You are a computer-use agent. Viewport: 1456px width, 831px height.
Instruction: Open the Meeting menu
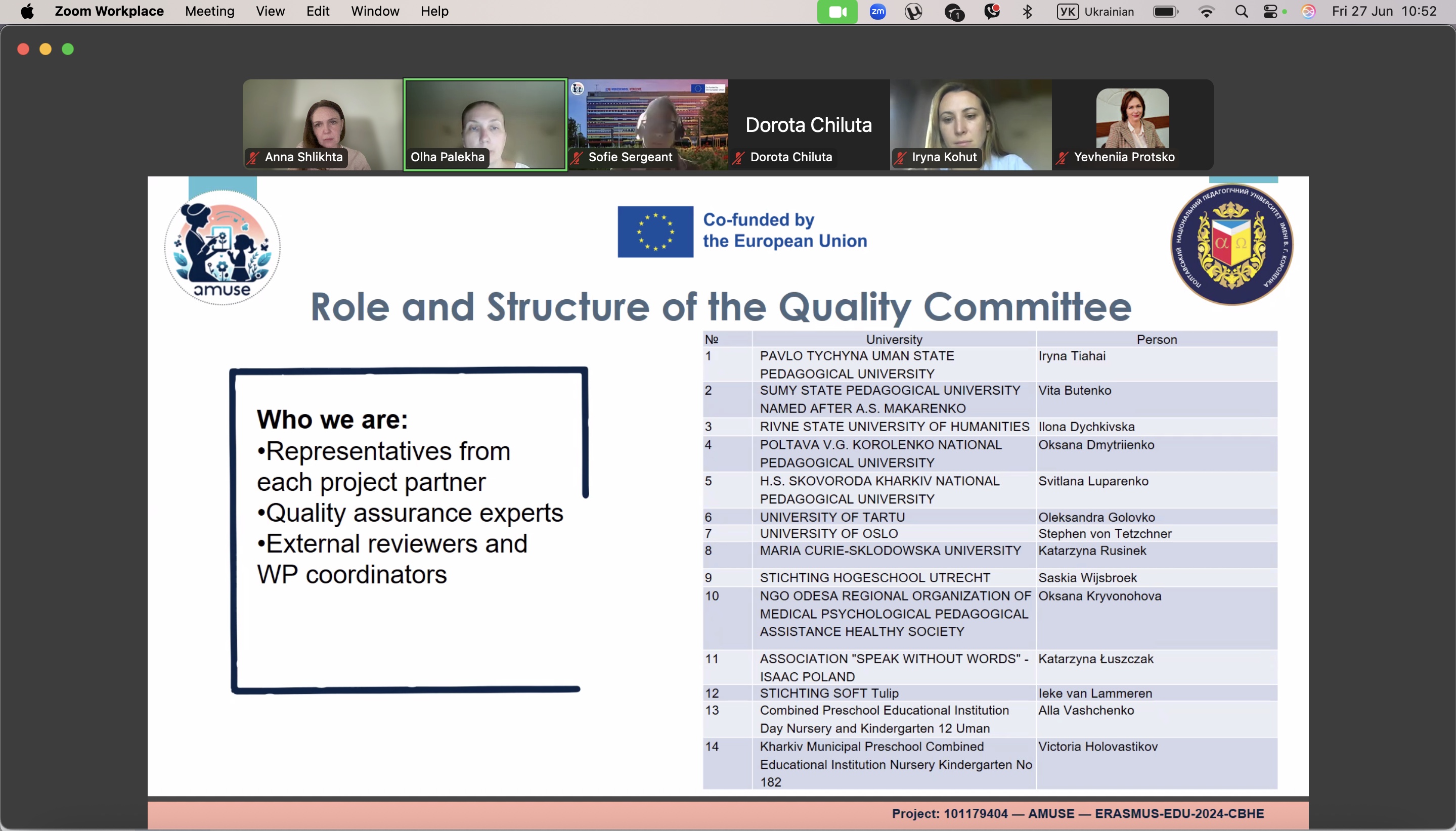click(x=209, y=12)
